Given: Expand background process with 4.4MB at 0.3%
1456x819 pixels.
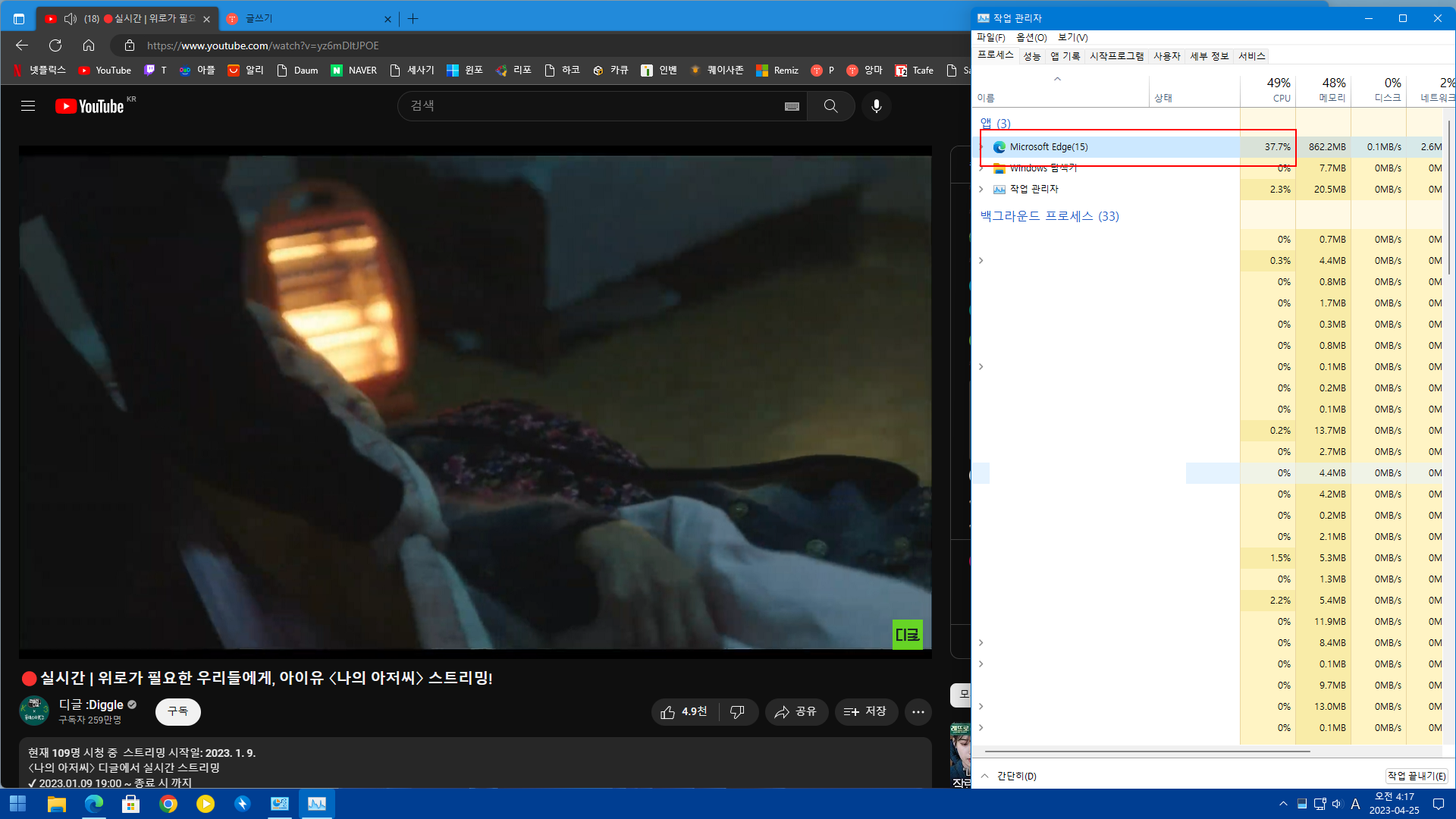Looking at the screenshot, I should (x=981, y=261).
